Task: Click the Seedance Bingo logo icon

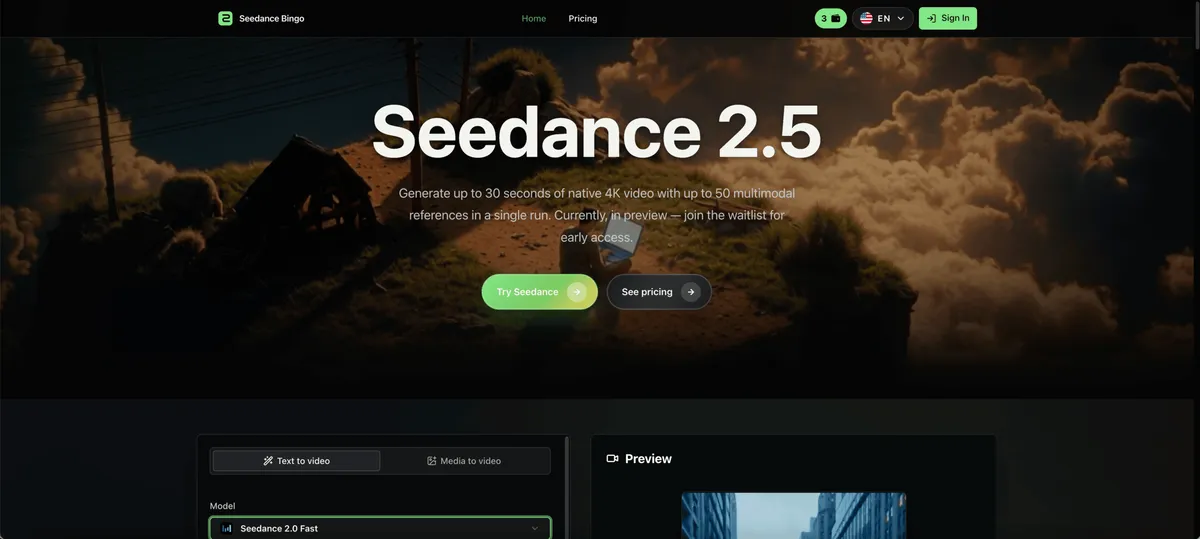Action: 225,18
